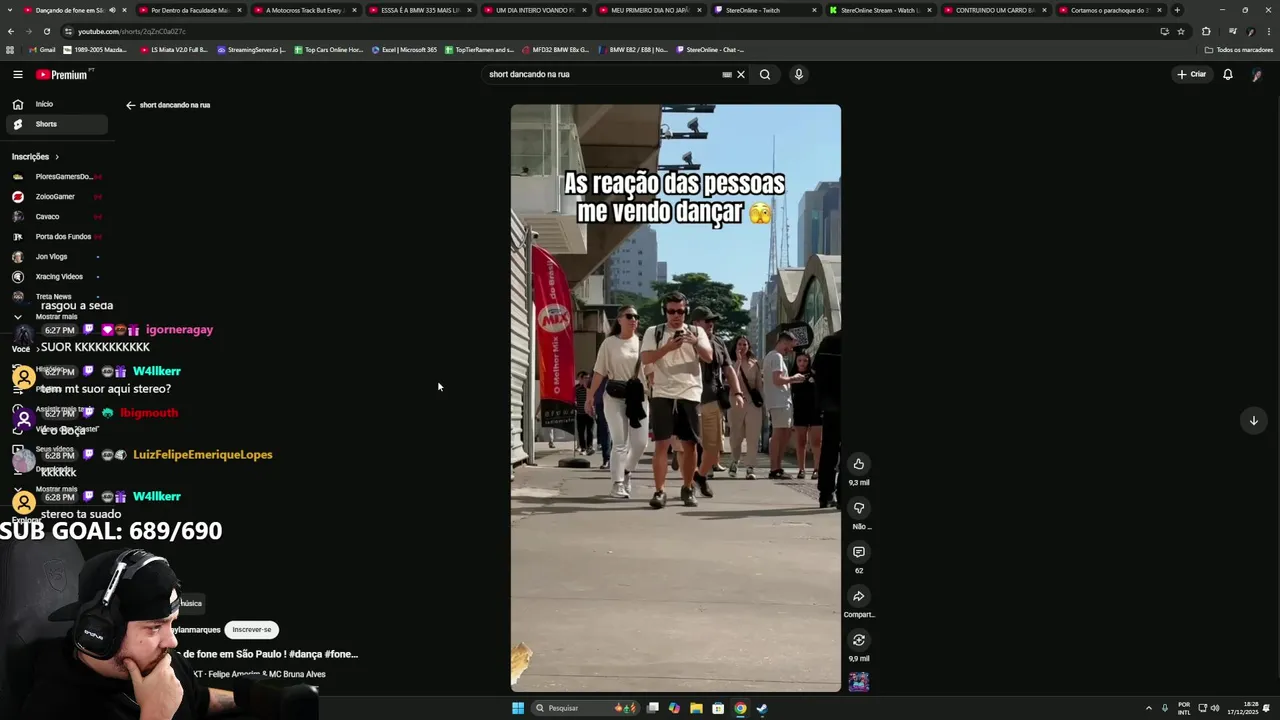Open Porta dos Fundos subscription
The height and width of the screenshot is (720, 1280).
click(x=56, y=237)
